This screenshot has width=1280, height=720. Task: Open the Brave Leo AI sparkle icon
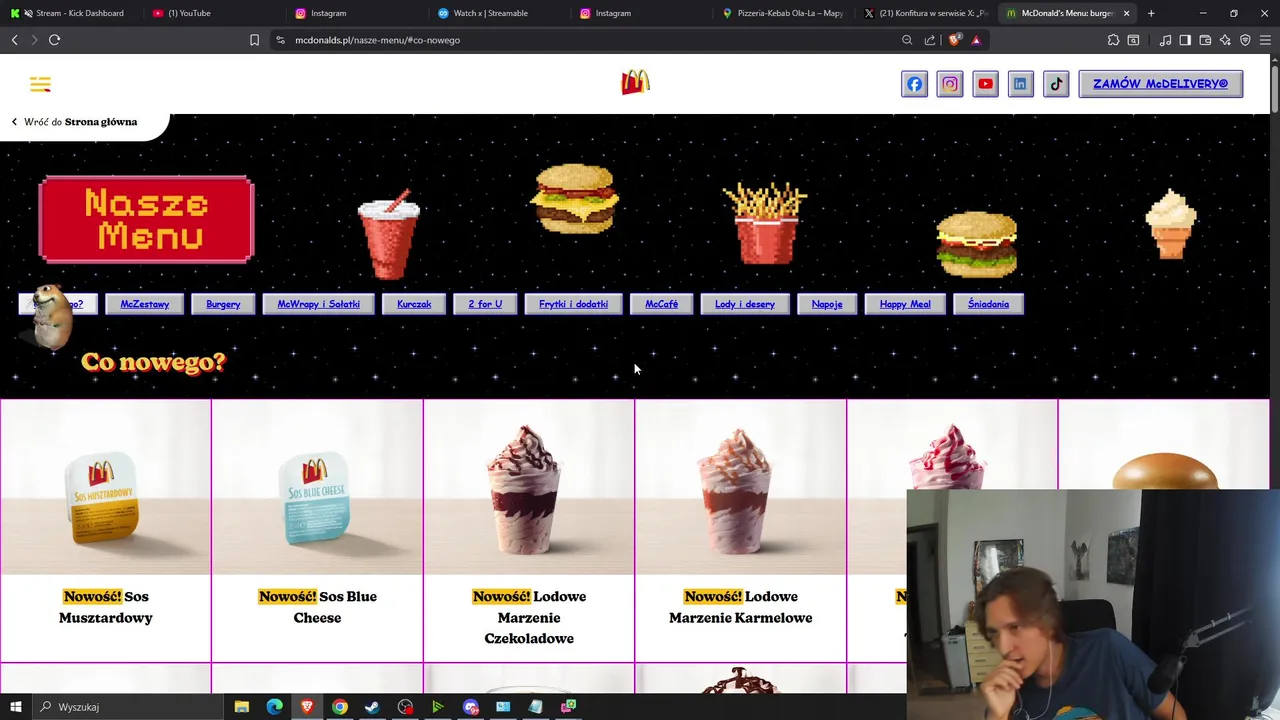coord(1225,40)
